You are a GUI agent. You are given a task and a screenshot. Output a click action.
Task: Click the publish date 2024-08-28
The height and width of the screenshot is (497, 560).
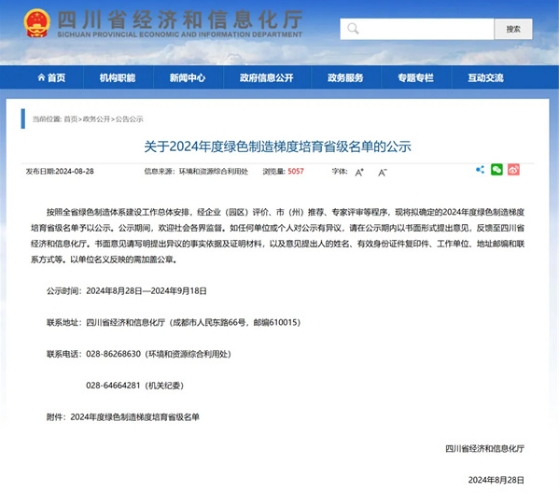[75, 171]
